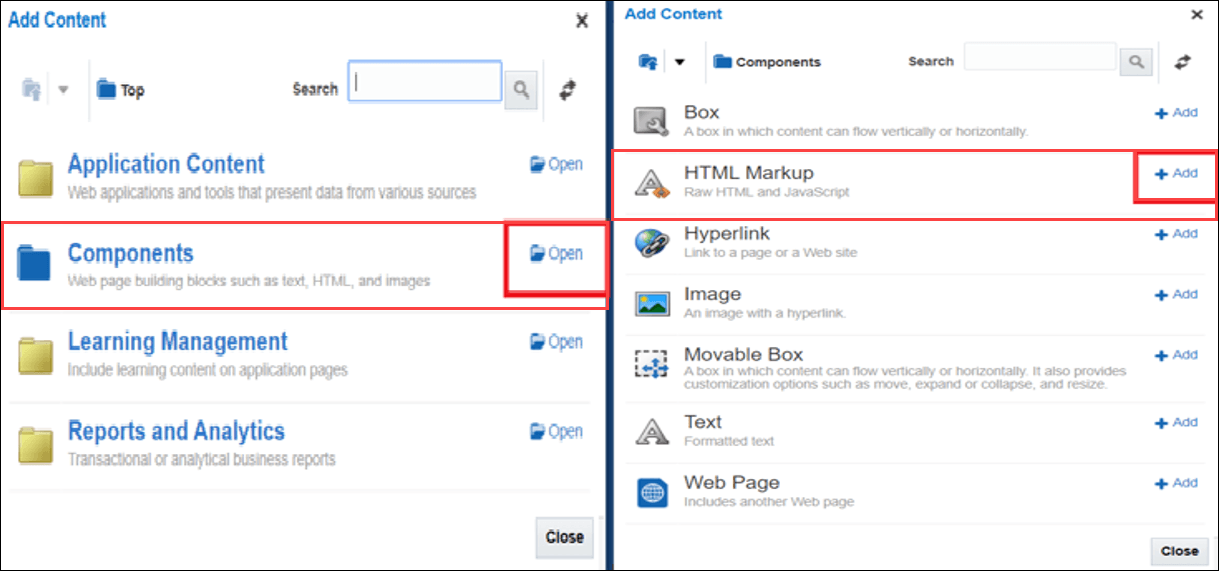Dismiss the left dialog with the X
This screenshot has width=1219, height=571.
tap(582, 21)
